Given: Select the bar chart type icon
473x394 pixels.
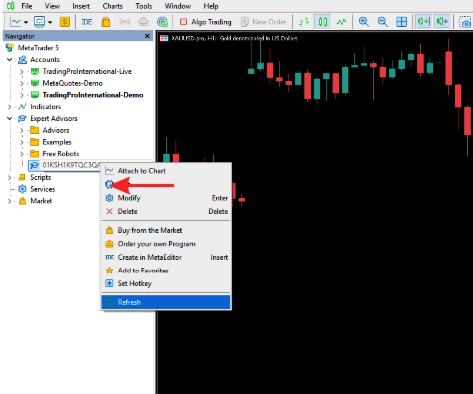Looking at the screenshot, I should 304,22.
